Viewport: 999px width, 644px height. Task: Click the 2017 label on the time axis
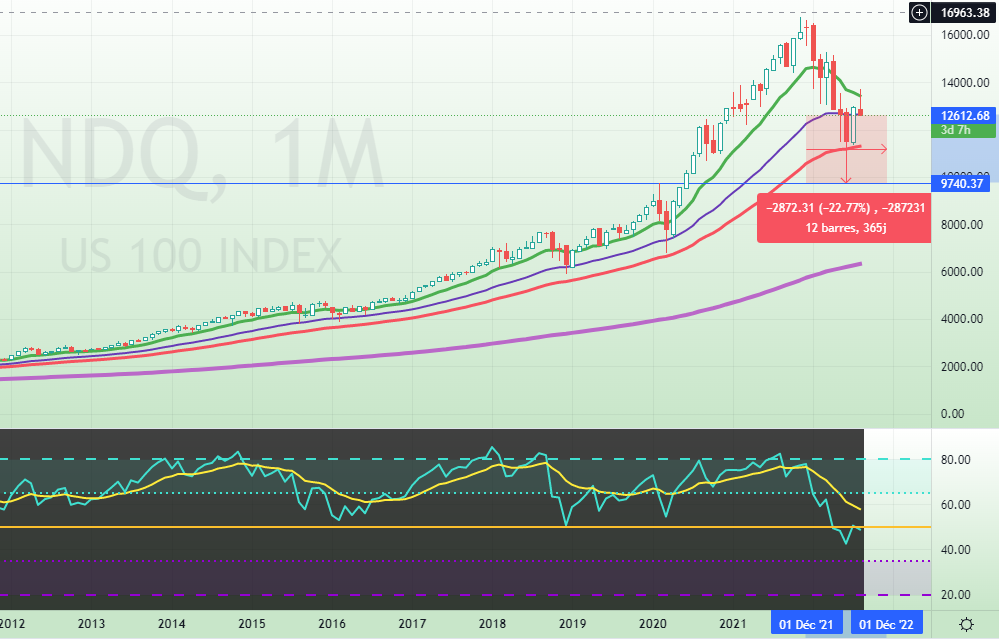(x=412, y=624)
